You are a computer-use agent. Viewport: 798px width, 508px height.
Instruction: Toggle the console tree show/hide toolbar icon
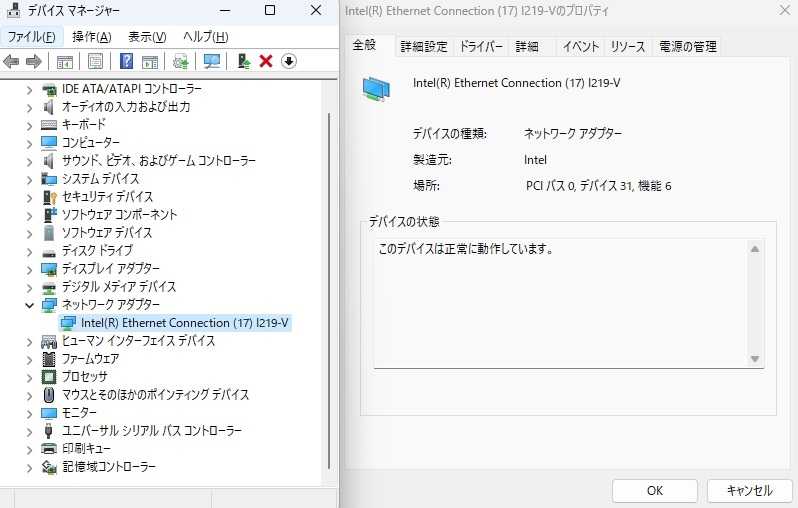65,62
